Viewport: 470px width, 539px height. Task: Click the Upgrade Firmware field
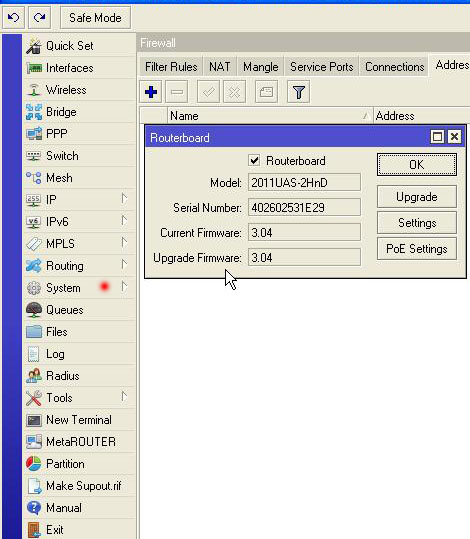[x=304, y=257]
